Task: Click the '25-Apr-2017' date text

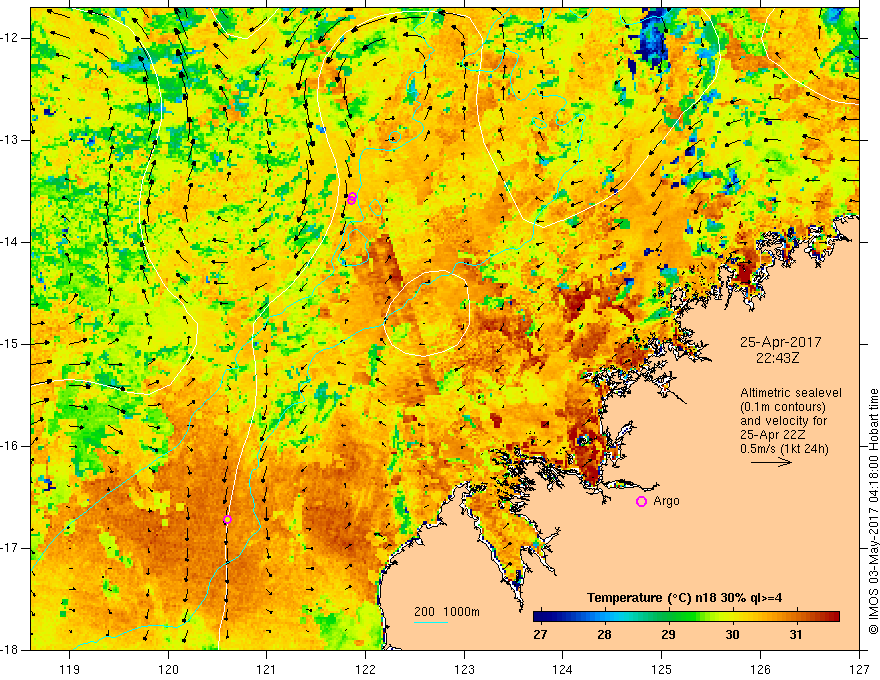Action: 780,342
